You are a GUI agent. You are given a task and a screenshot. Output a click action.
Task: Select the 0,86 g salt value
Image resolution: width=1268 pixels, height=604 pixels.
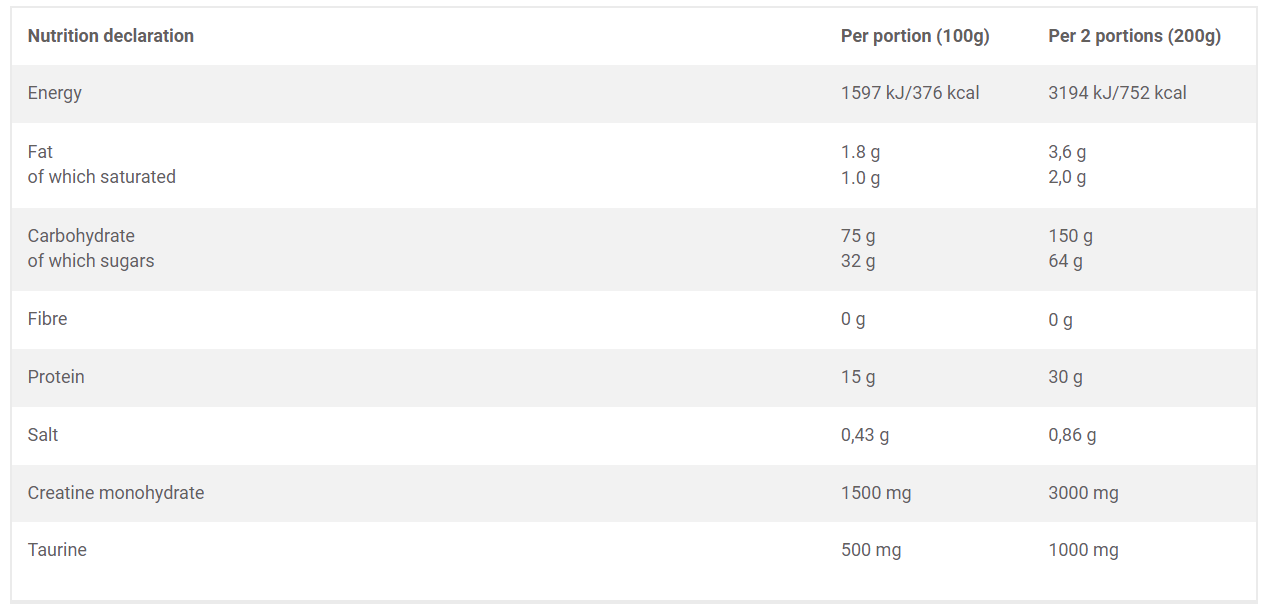pos(1072,435)
